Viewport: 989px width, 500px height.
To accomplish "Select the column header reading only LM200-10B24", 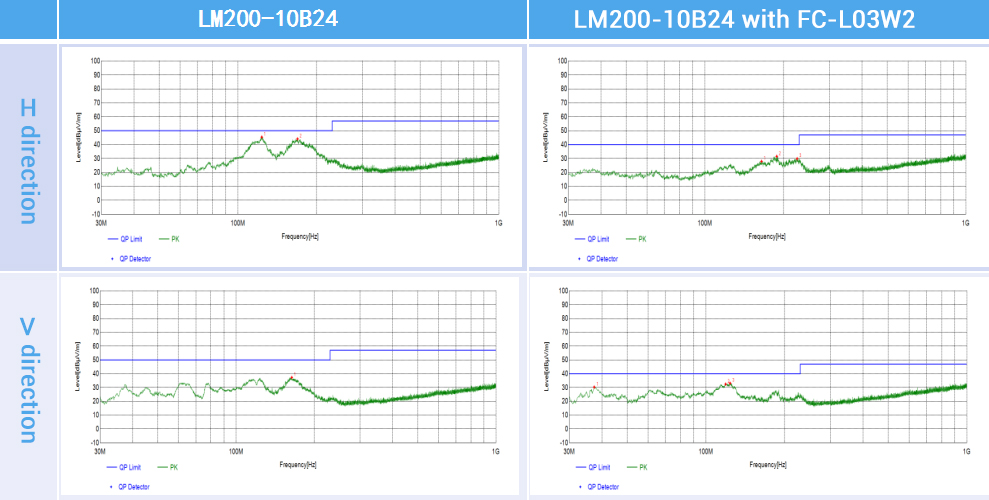I will [x=268, y=19].
